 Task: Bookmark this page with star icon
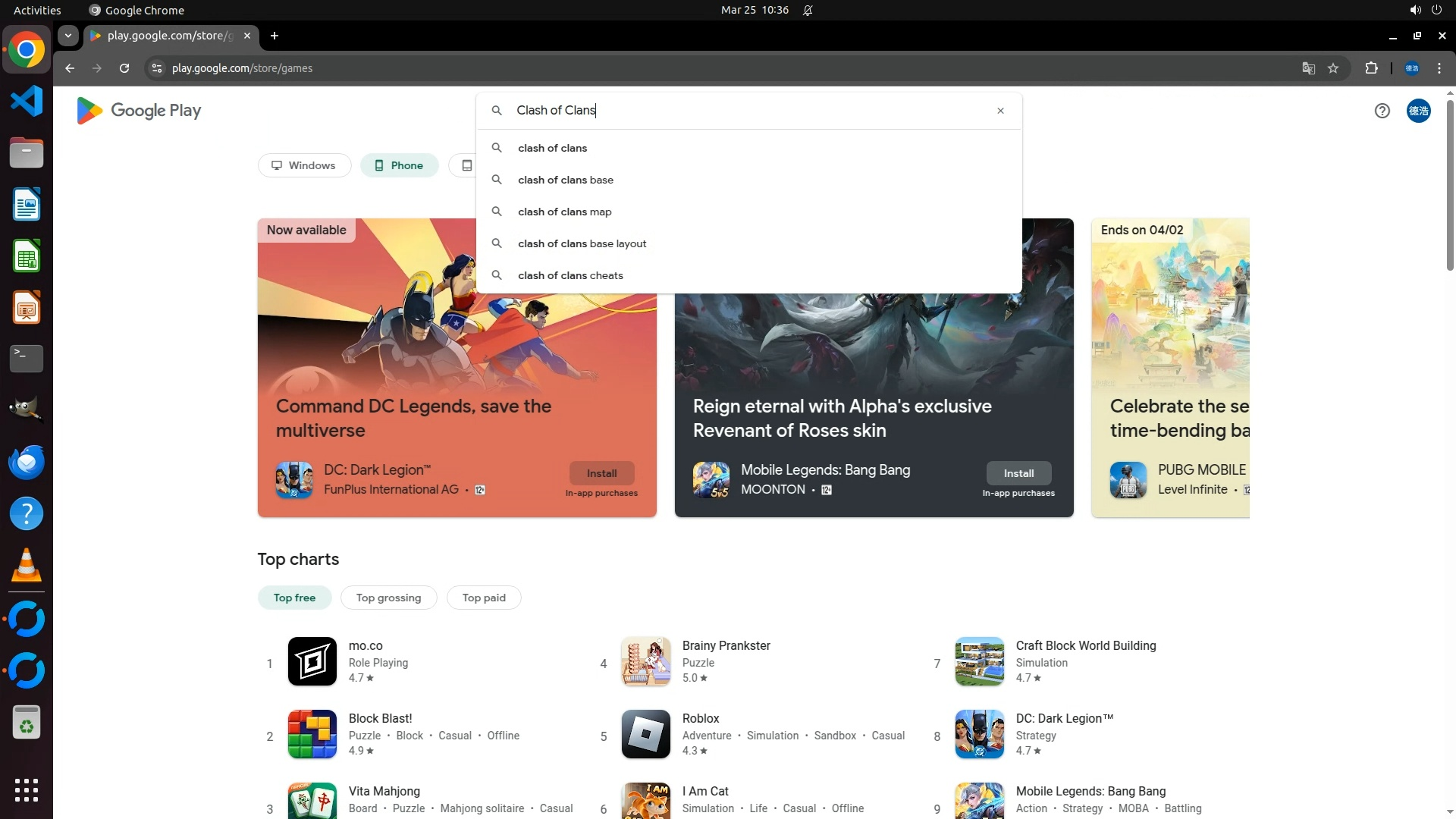[x=1333, y=68]
